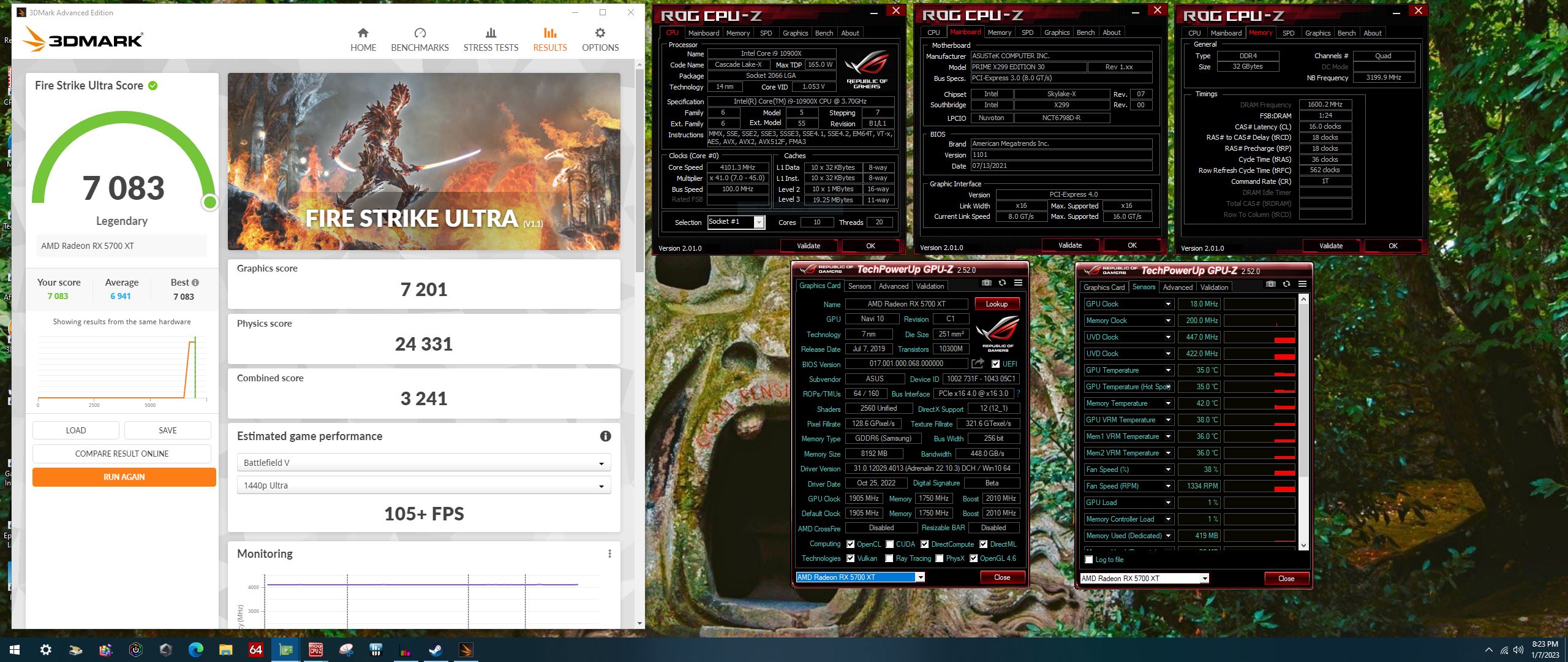Click Validate in first CPU-Z window
Viewport: 1568px width, 662px height.
(x=809, y=246)
